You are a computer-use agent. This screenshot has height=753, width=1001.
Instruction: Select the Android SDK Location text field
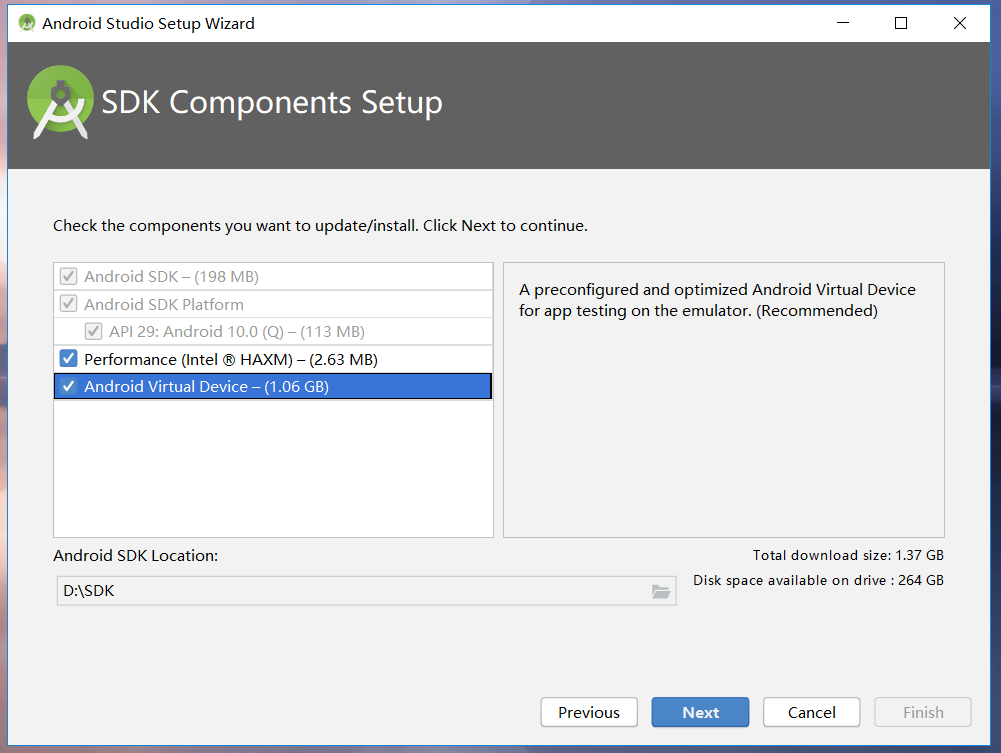300,591
